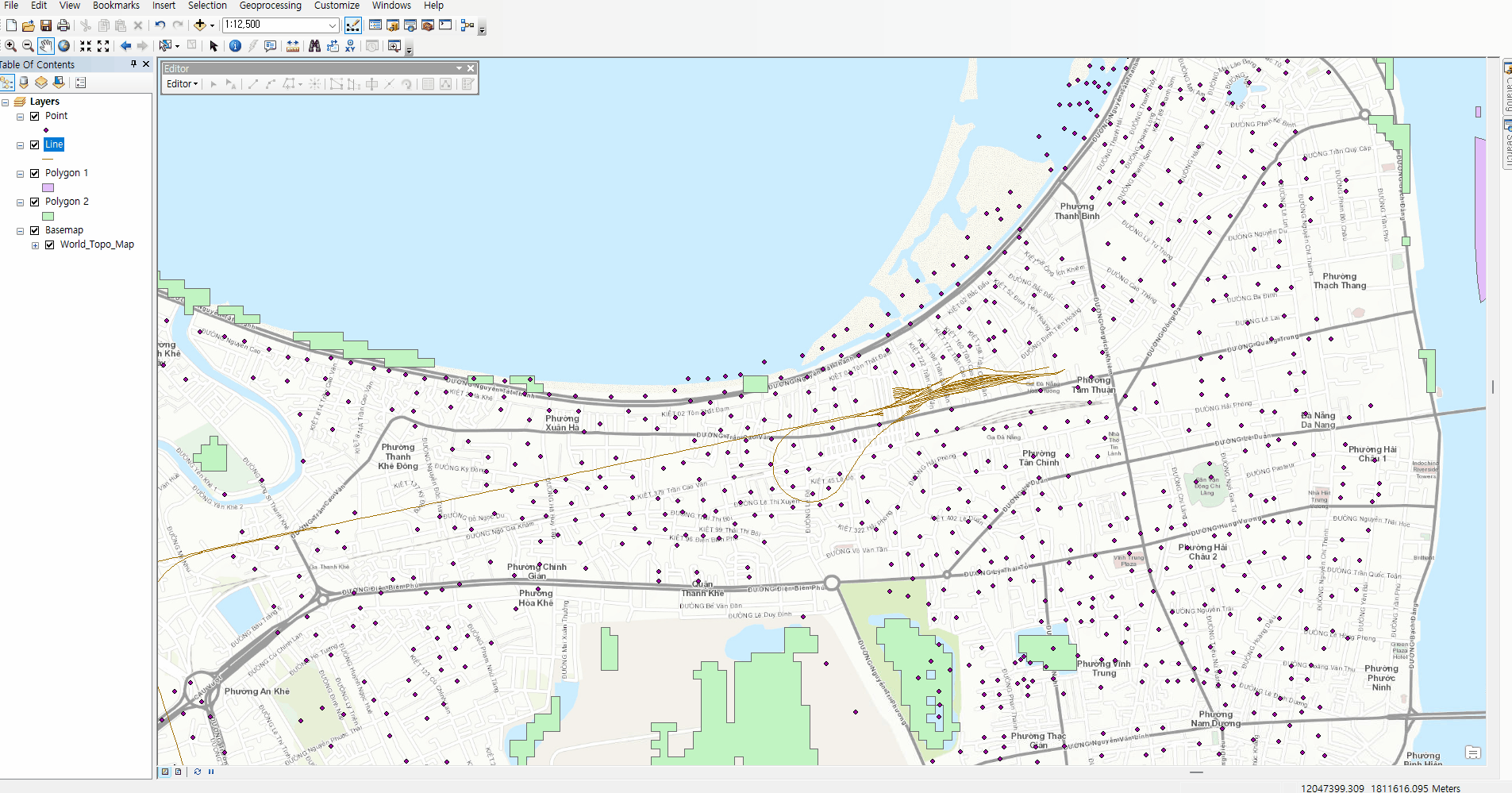This screenshot has height=793, width=1512.
Task: Select the Measure ruler tool
Action: pos(293,46)
